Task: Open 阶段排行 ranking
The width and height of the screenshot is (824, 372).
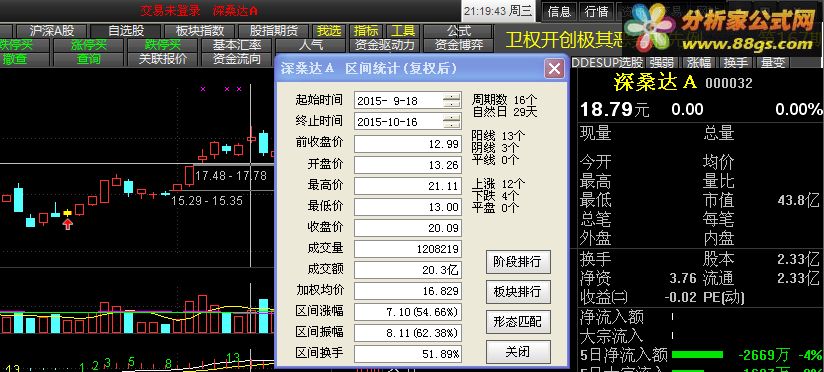Action: click(518, 262)
